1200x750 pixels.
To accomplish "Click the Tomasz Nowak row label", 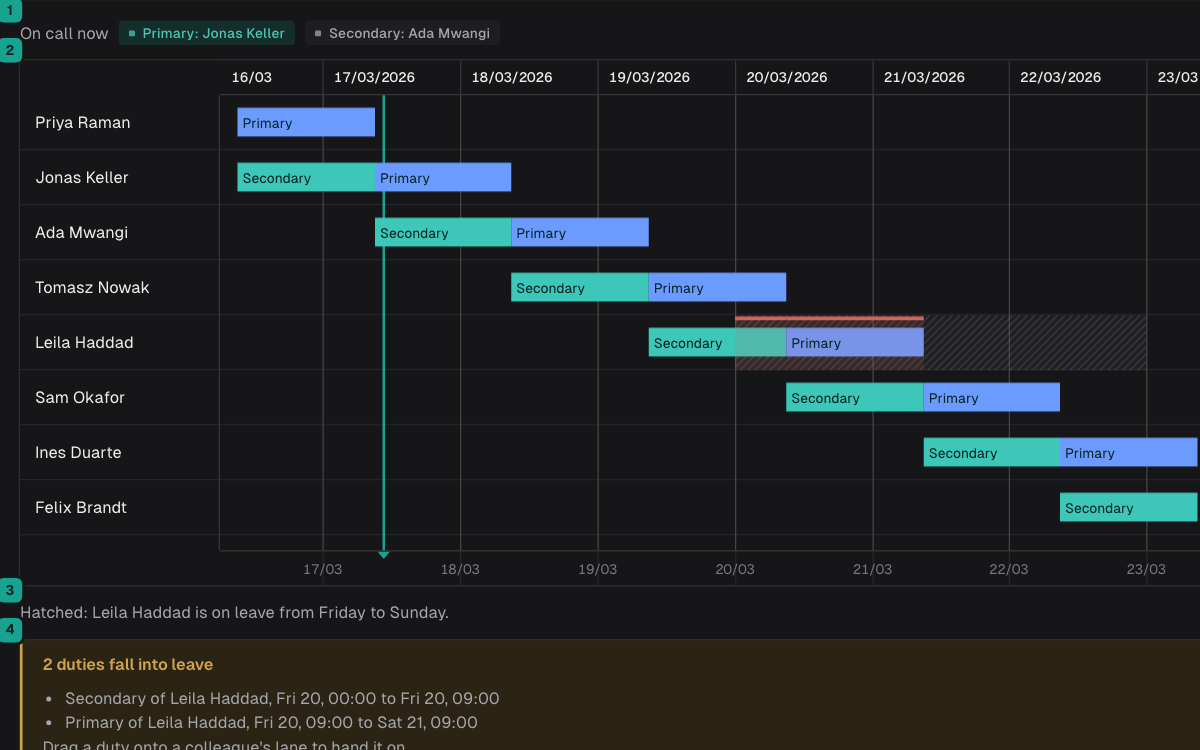I will click(92, 287).
